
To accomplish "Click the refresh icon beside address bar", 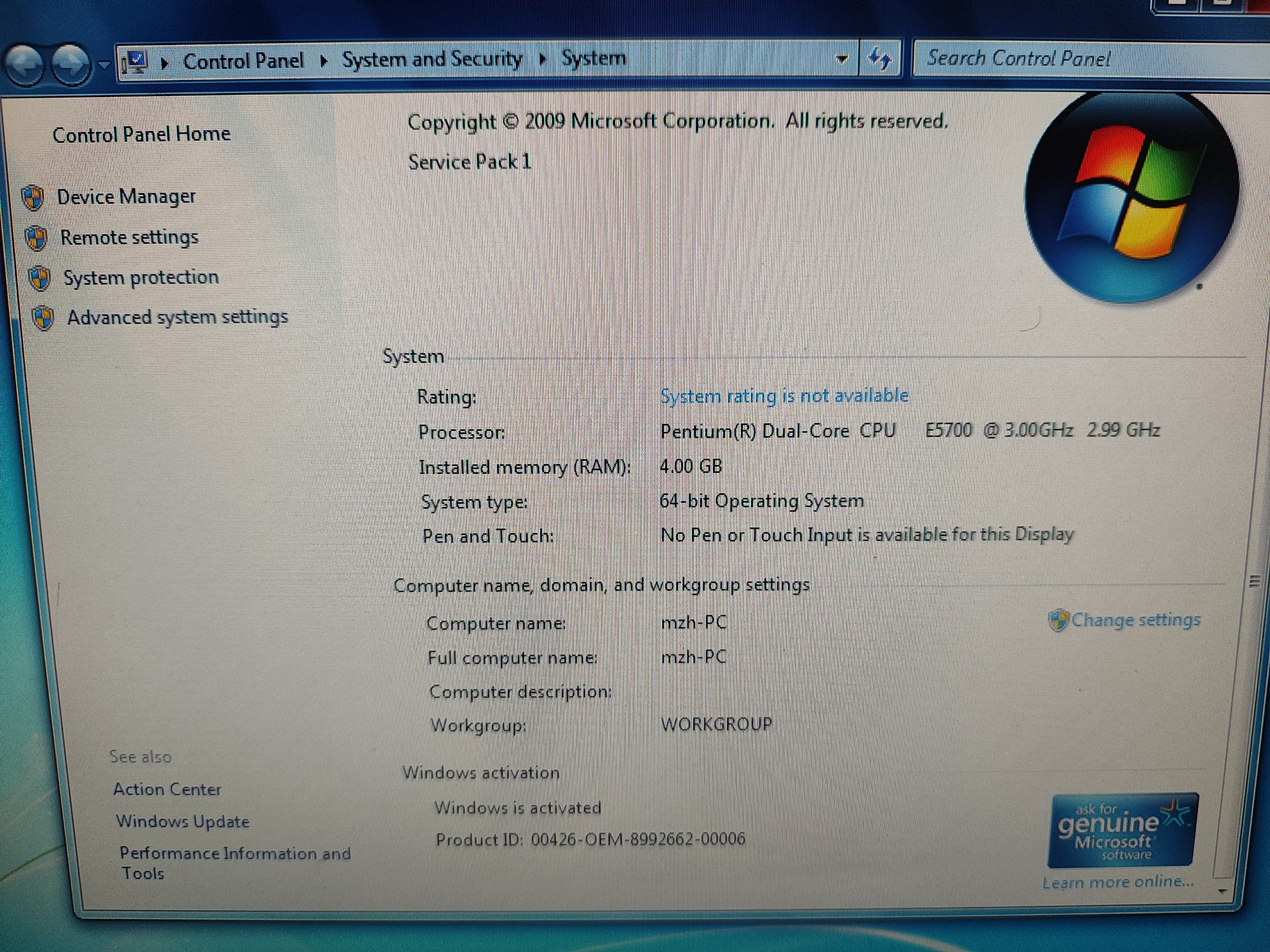I will [879, 59].
